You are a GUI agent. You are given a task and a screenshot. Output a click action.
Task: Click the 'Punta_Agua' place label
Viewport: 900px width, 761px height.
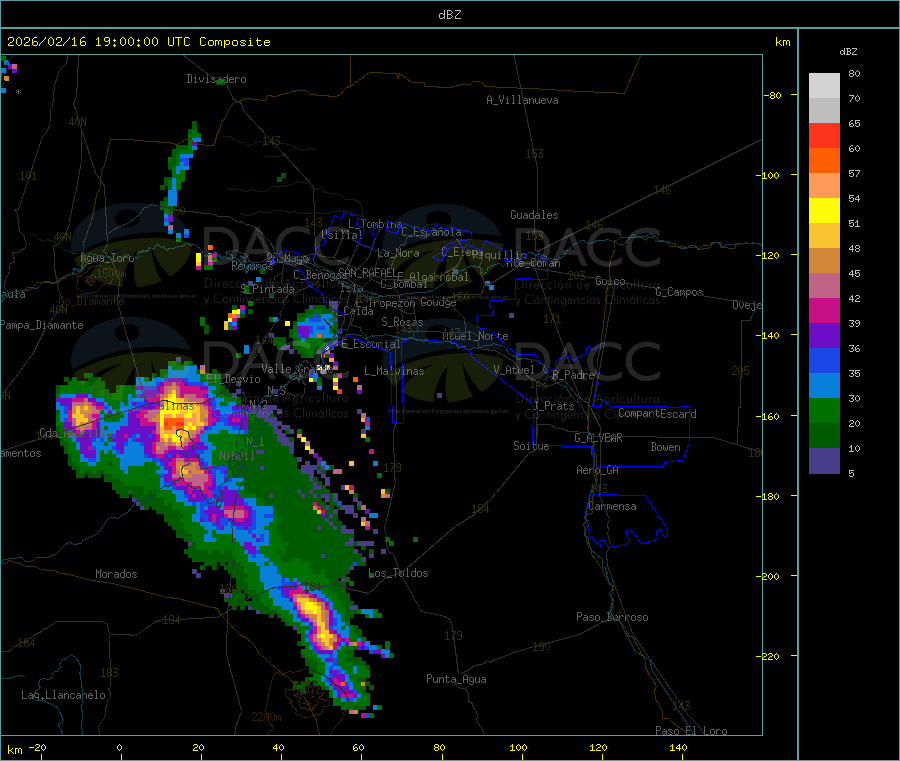pyautogui.click(x=456, y=679)
